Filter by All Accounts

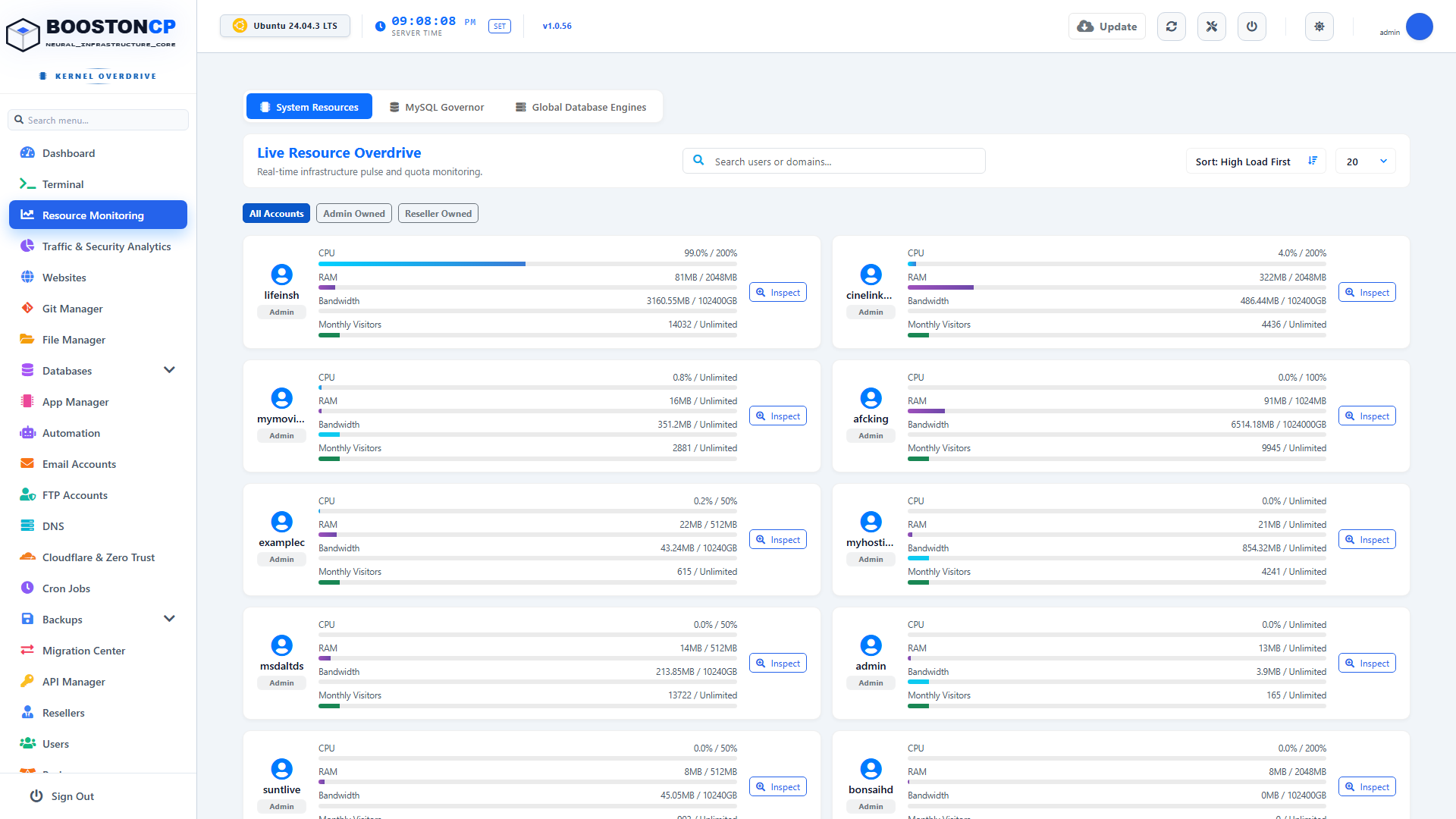pos(277,214)
